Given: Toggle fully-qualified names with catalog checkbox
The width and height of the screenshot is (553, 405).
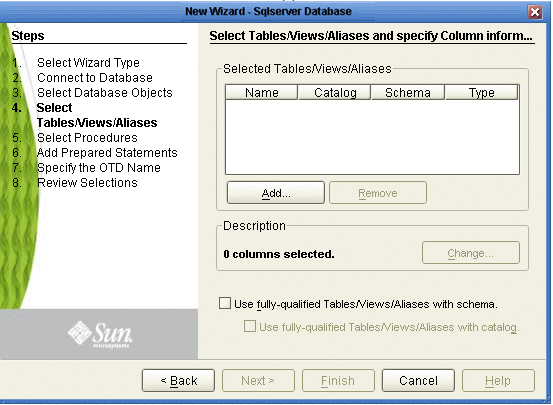Looking at the screenshot, I should pyautogui.click(x=250, y=326).
